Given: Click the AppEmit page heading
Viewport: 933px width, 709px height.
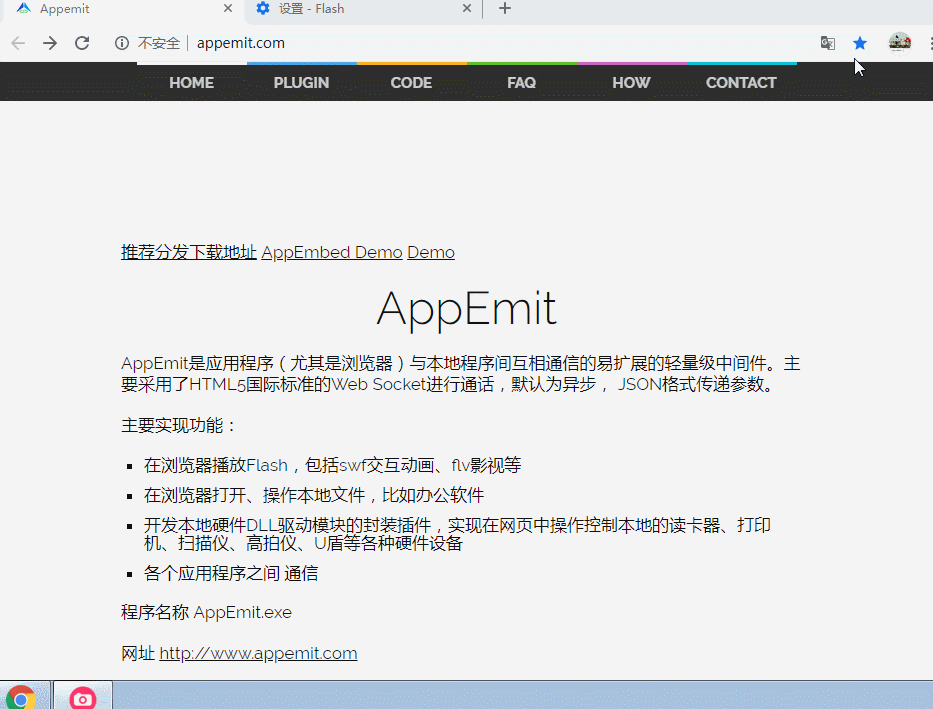Looking at the screenshot, I should pos(466,309).
